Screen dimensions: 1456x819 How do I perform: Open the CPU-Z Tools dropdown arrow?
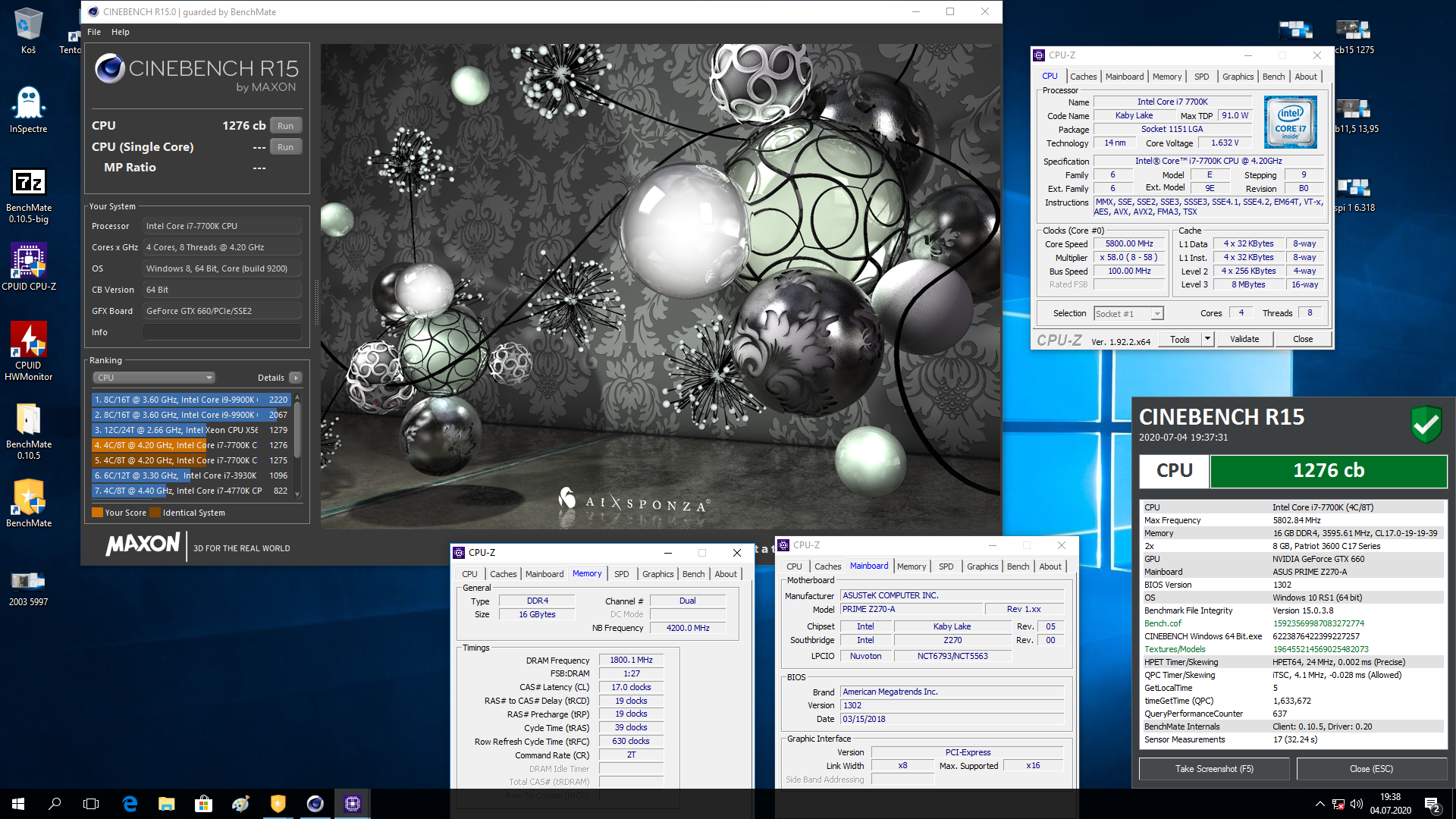1207,339
